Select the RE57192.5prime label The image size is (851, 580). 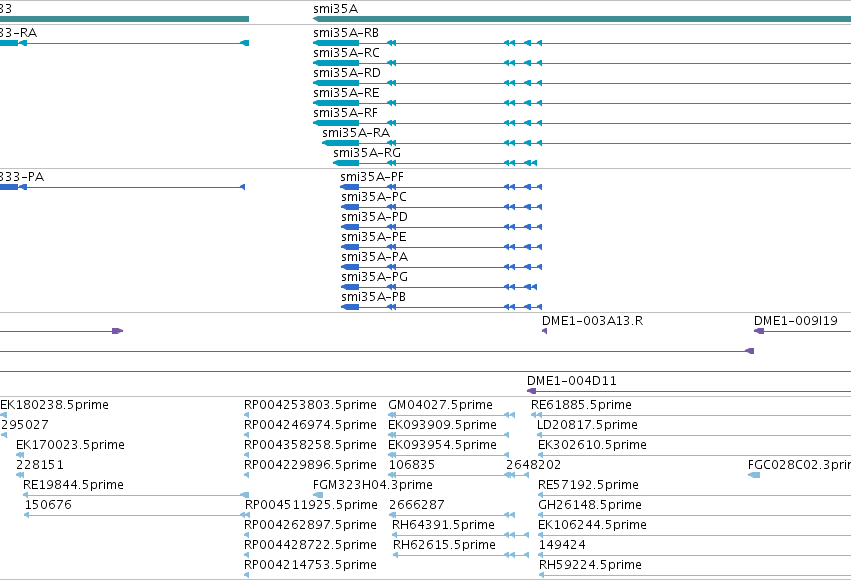tap(588, 485)
